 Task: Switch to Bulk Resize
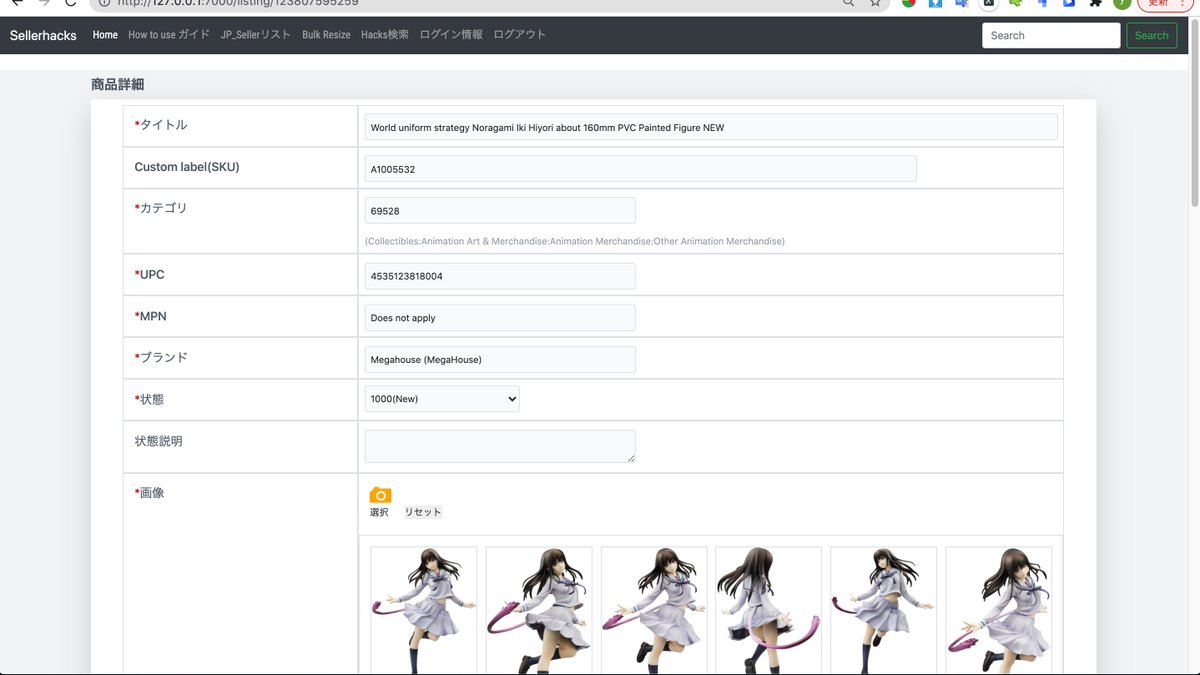tap(326, 35)
